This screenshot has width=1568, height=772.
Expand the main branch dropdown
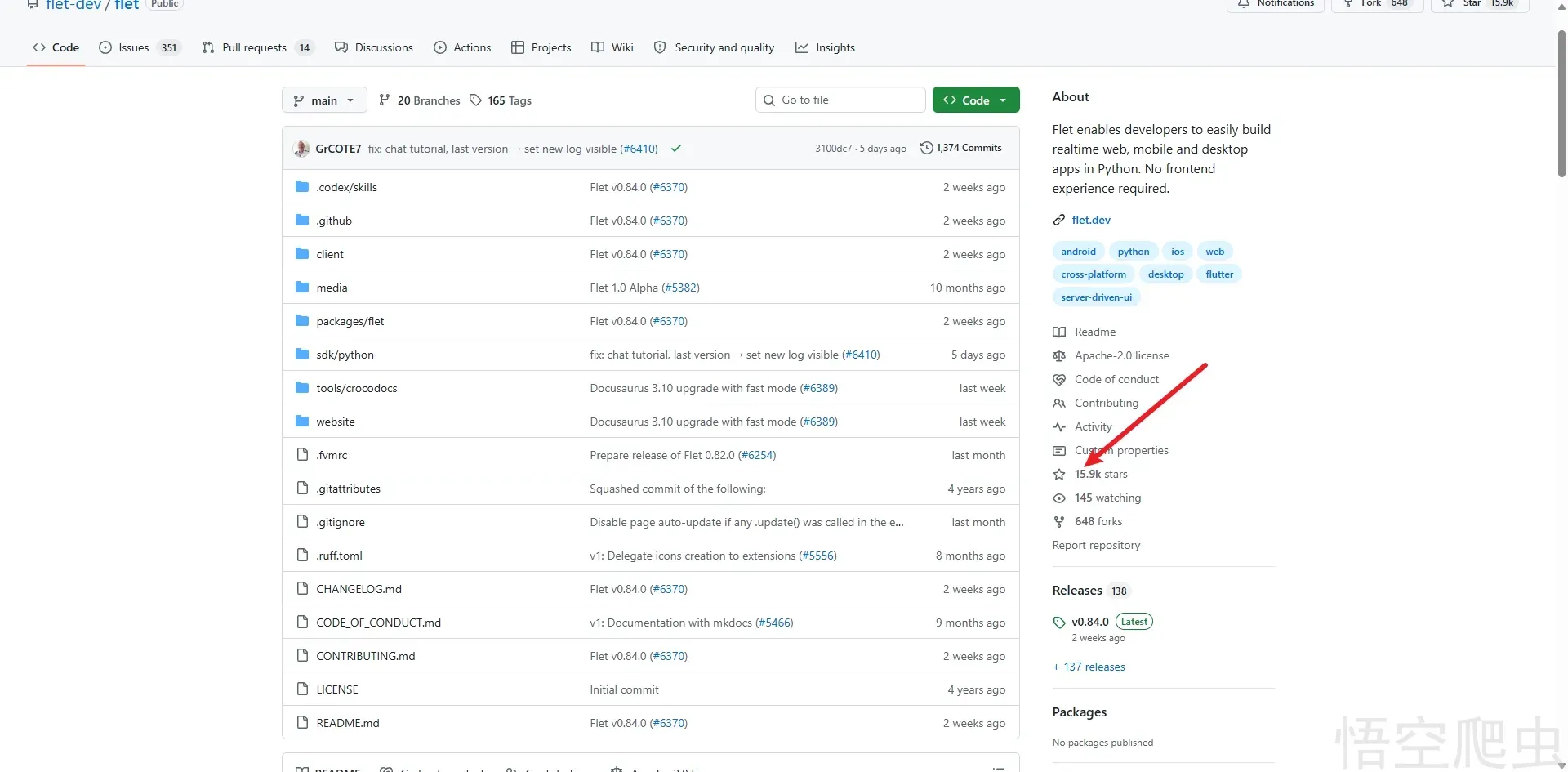pos(324,100)
